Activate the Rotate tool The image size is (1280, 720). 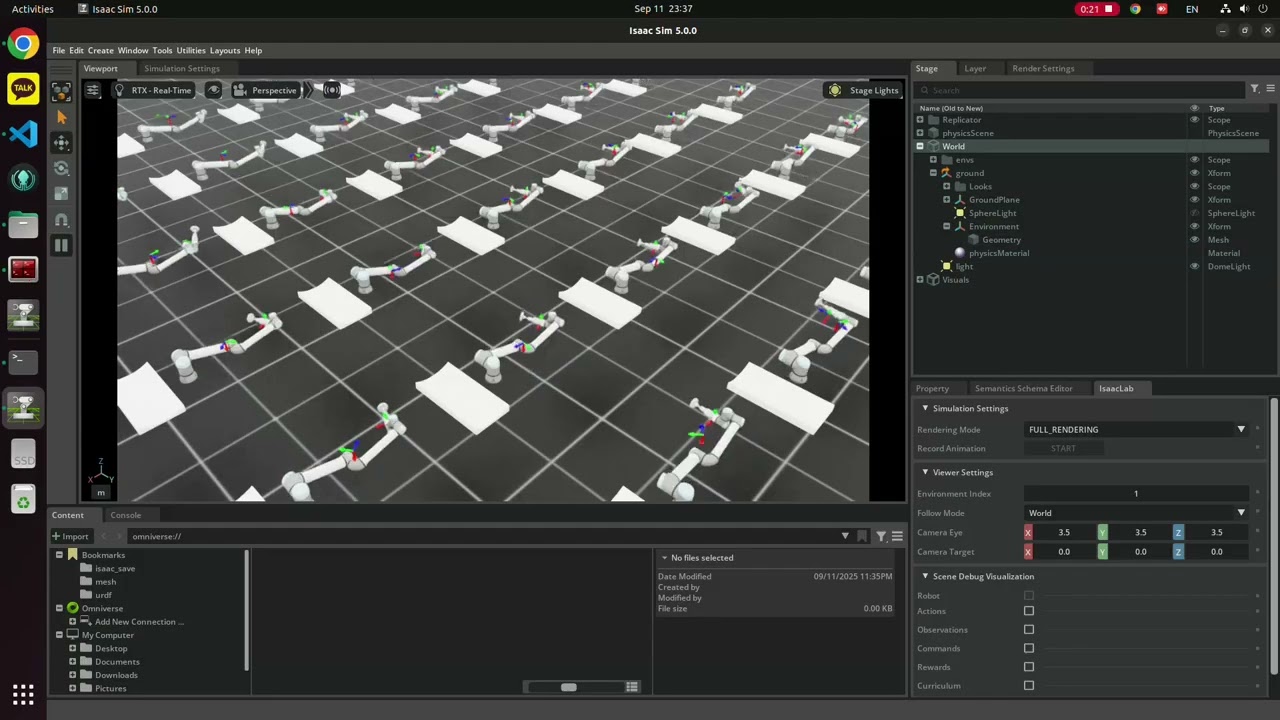pos(61,168)
